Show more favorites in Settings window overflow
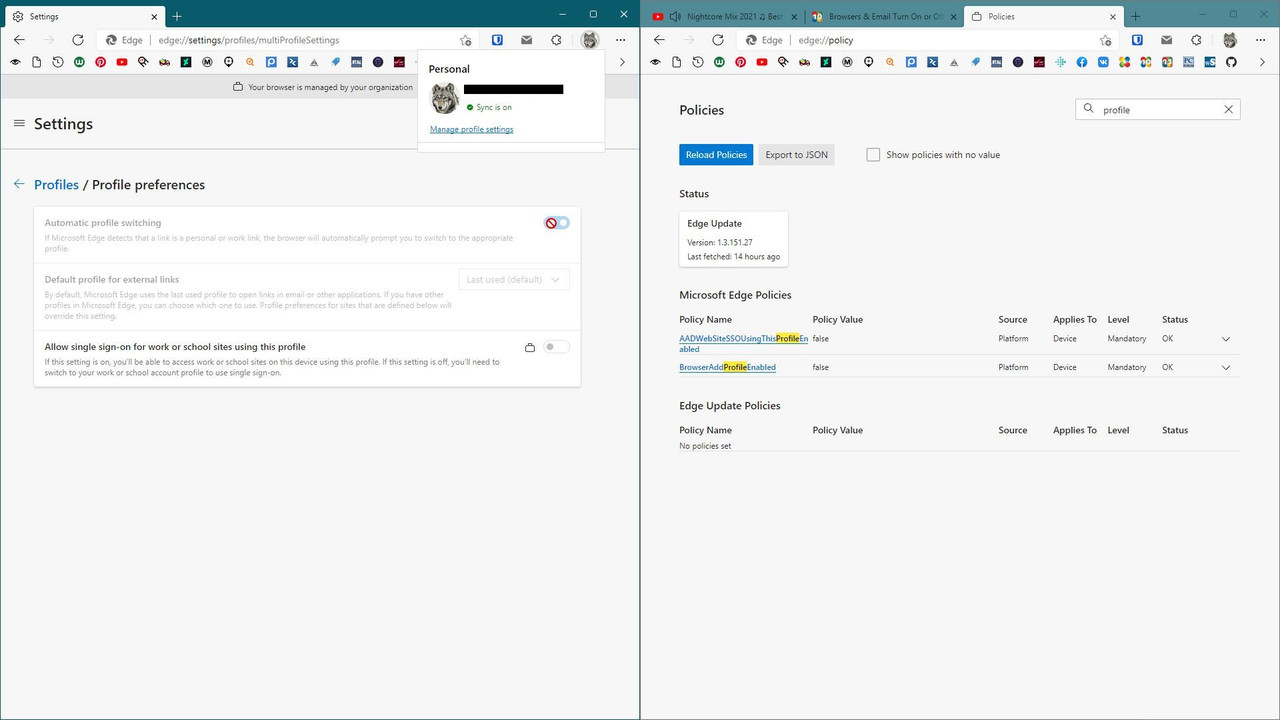The image size is (1280, 720). (x=622, y=62)
